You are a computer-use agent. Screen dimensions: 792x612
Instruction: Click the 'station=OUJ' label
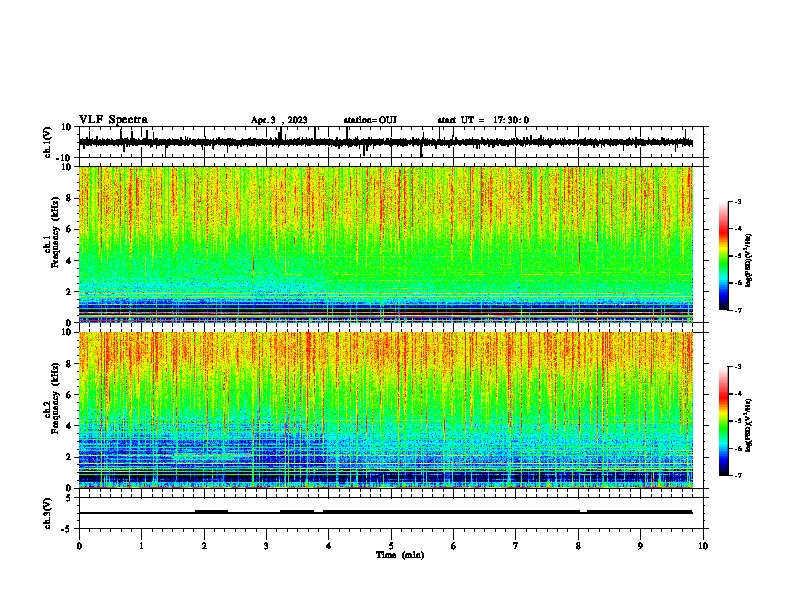tap(370, 120)
